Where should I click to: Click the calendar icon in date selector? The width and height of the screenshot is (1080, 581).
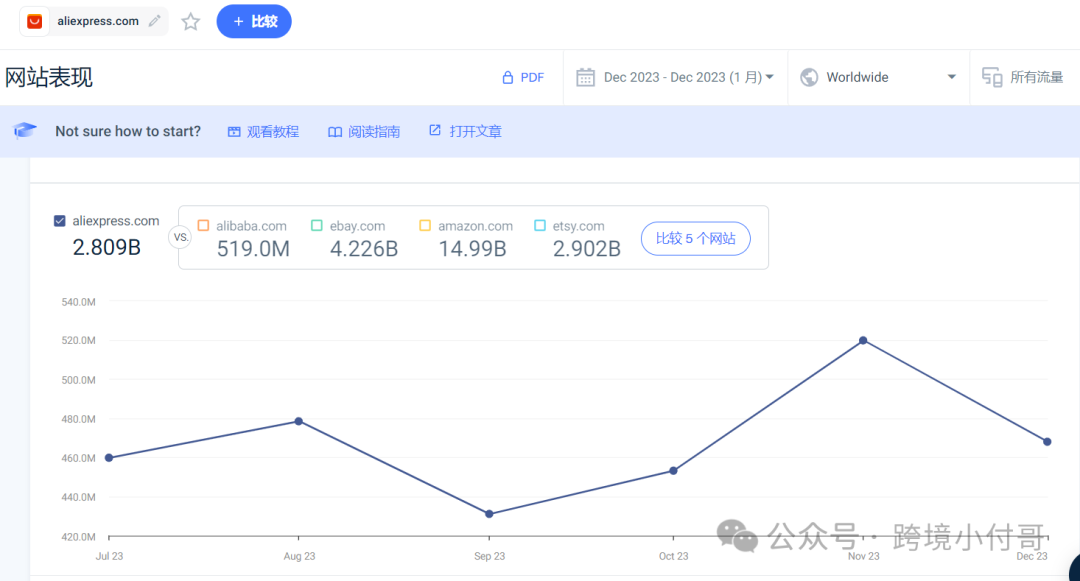[x=586, y=77]
